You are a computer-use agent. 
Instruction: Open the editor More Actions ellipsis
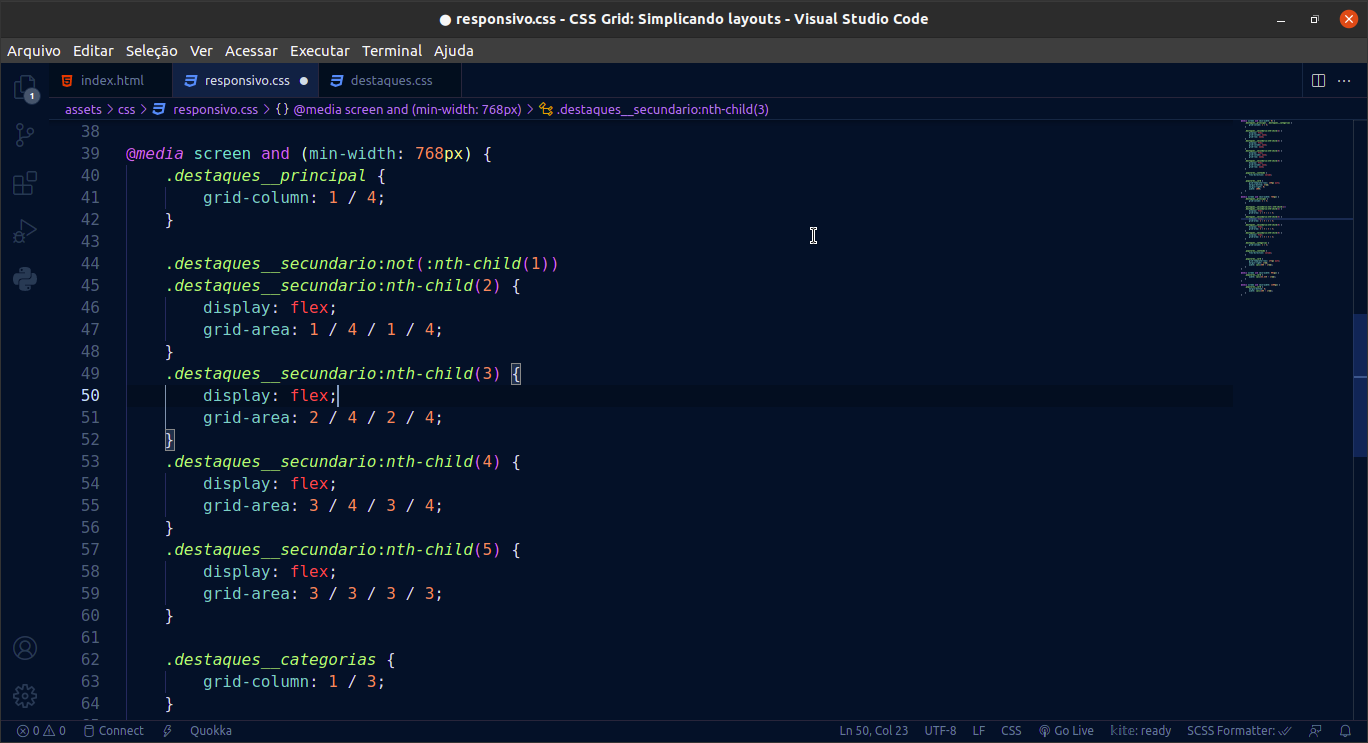coord(1345,80)
